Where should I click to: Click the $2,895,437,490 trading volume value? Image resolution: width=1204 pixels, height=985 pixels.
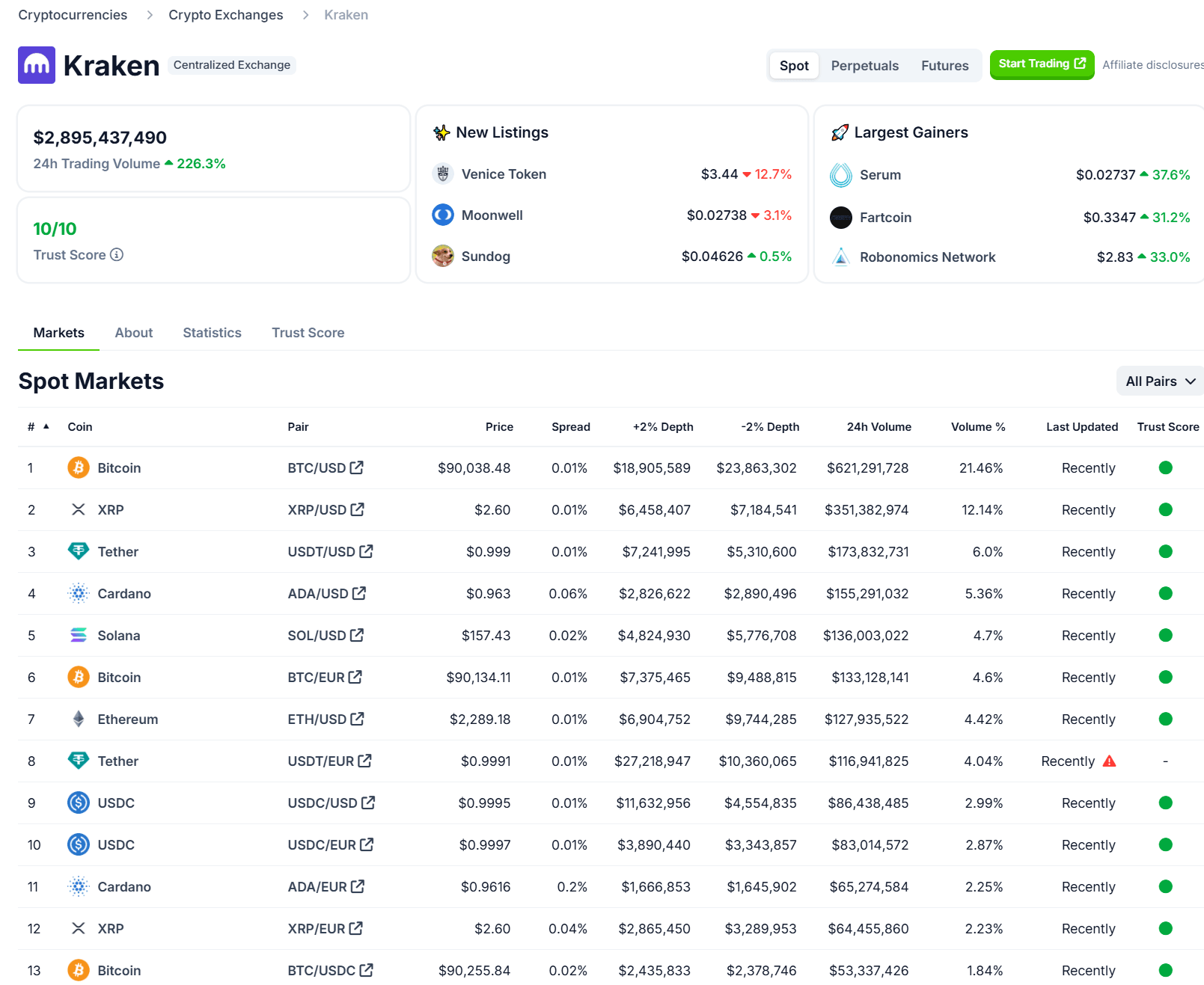100,138
